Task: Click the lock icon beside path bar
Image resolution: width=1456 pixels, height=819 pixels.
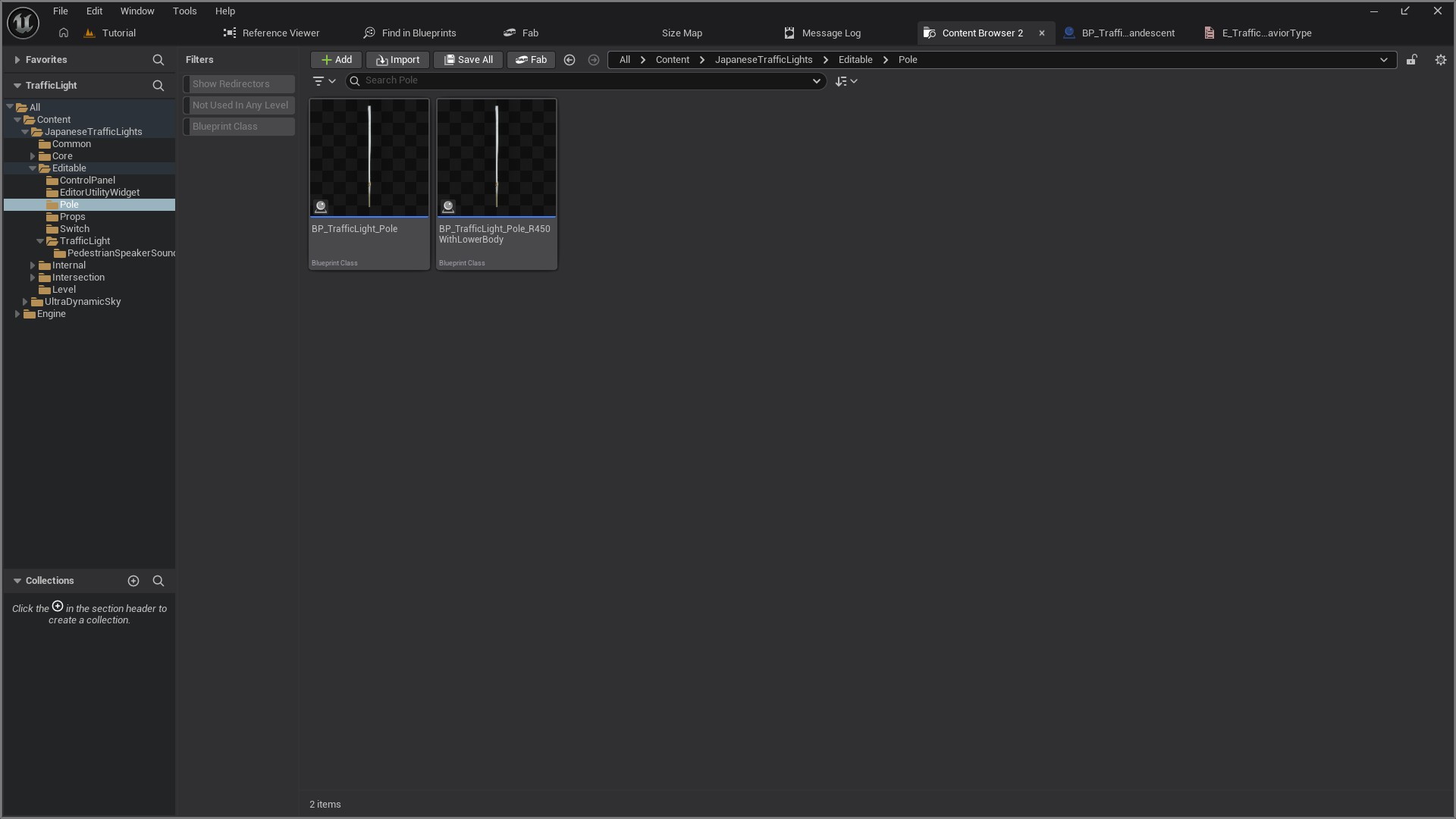Action: (x=1411, y=60)
